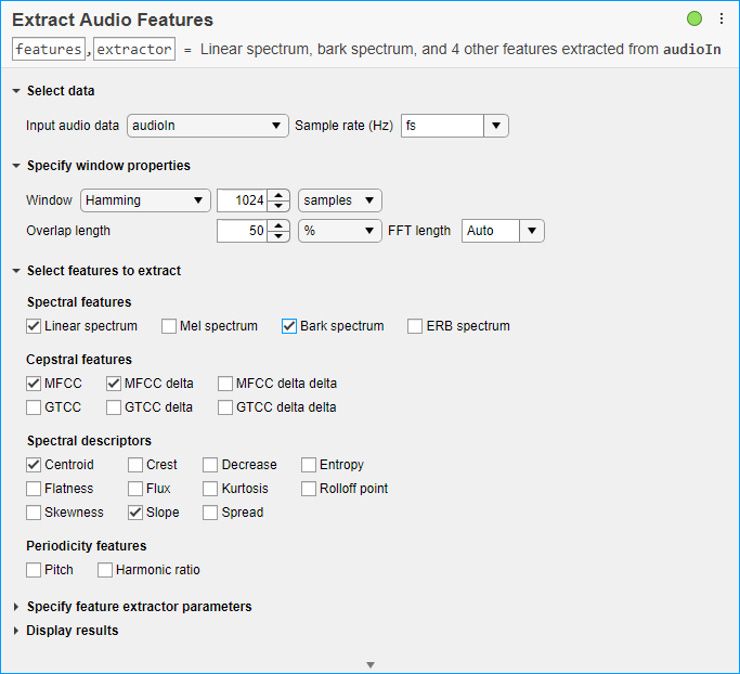This screenshot has height=674, width=740.
Task: Expand Specify feature extractor parameters section
Action: (139, 606)
